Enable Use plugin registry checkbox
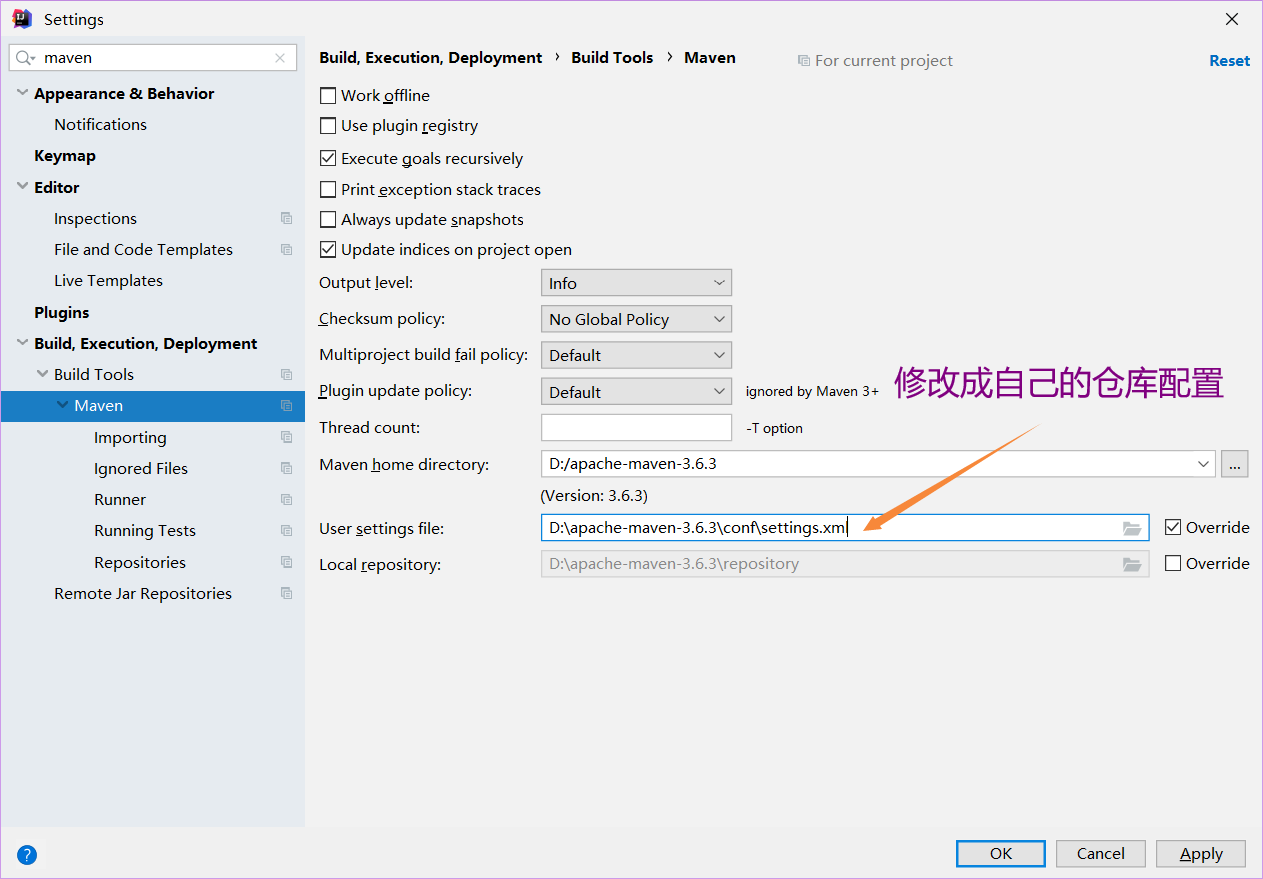 [327, 126]
